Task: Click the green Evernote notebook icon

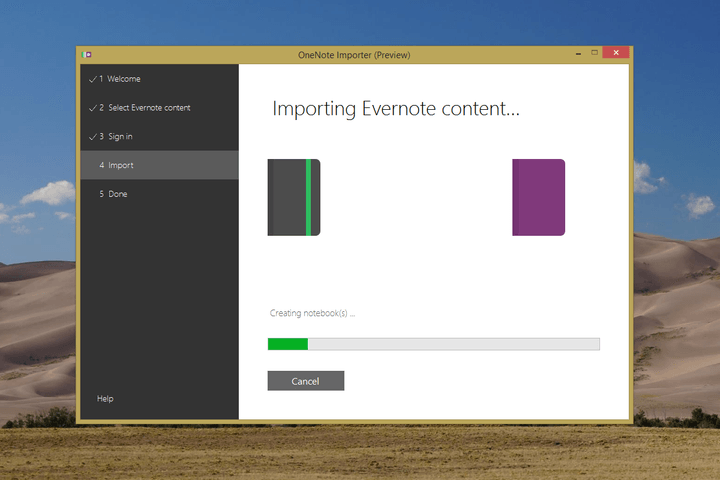Action: [294, 198]
